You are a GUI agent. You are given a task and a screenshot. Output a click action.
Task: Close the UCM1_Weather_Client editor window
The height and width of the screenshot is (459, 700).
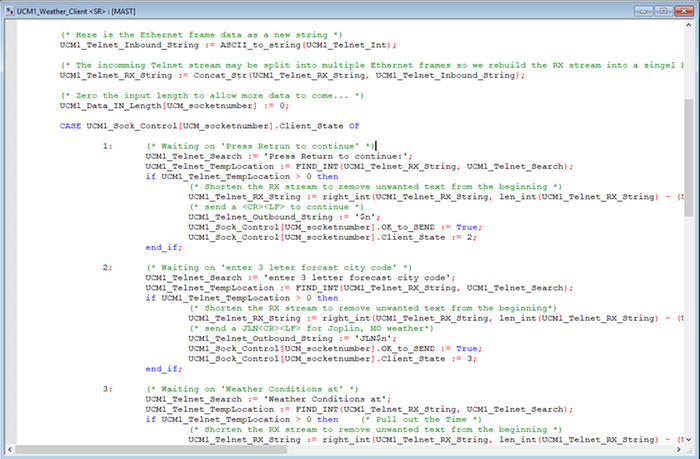[683, 11]
